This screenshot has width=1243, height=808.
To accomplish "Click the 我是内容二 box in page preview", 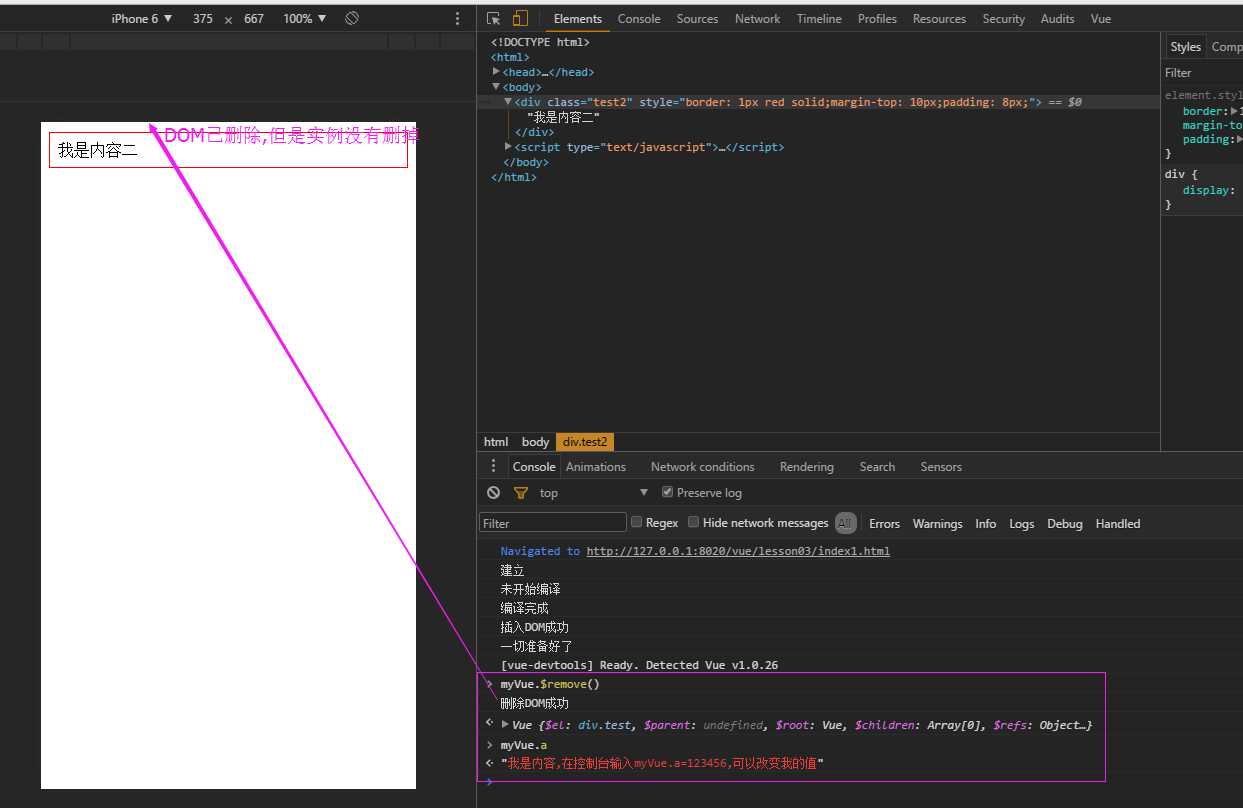I will pyautogui.click(x=228, y=150).
